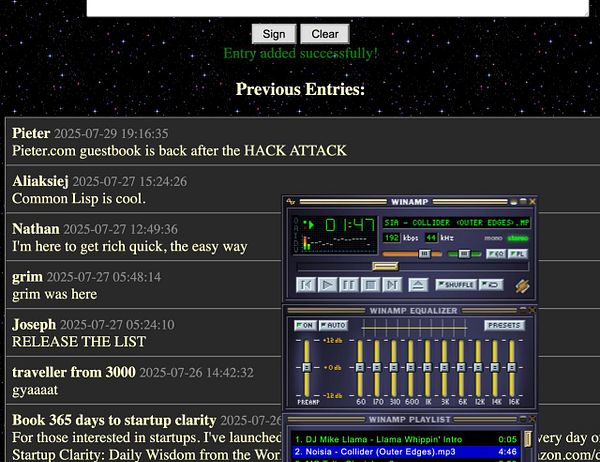Image resolution: width=600 pixels, height=462 pixels.
Task: Select playlist track DJ Mike Llama Intro
Action: 406,439
